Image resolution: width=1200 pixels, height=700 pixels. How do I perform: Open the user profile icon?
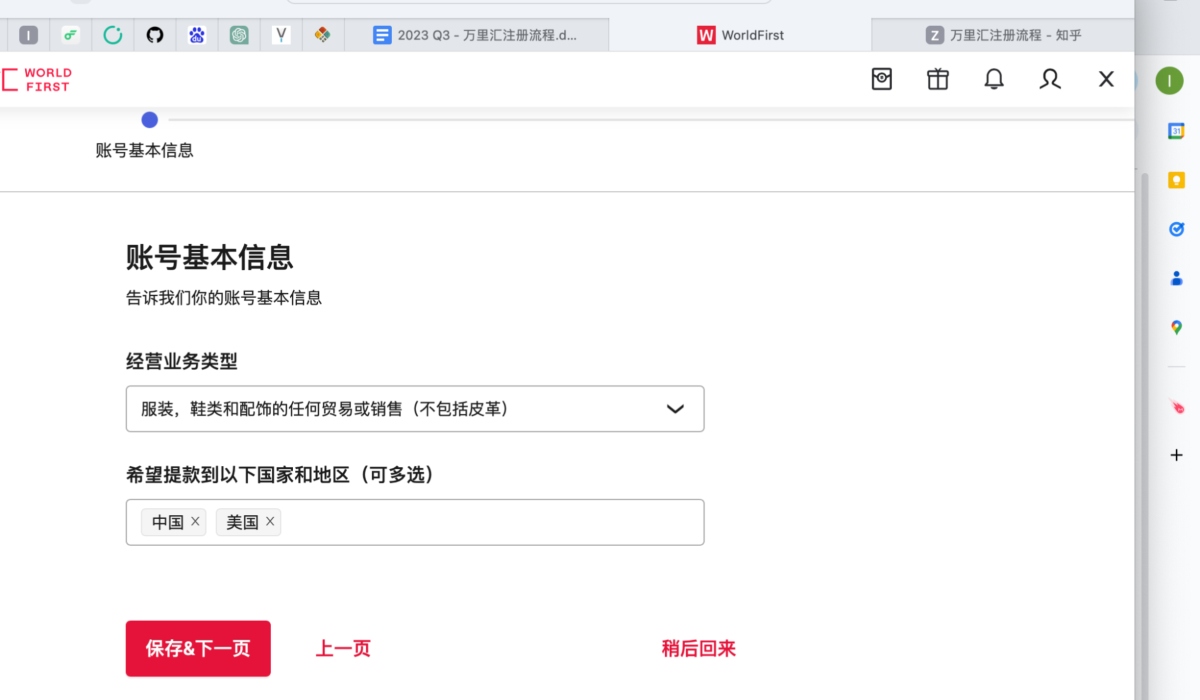pyautogui.click(x=1050, y=79)
